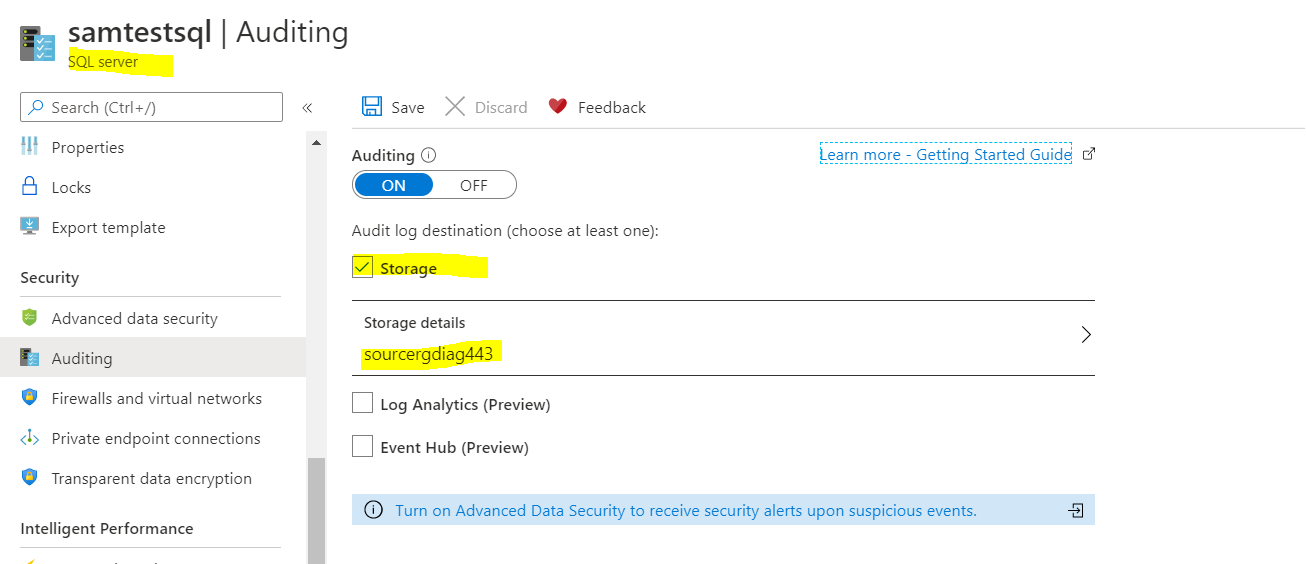Screen dimensions: 1306x564
Task: Click storage account name sourcergdiag443
Action: click(x=428, y=354)
